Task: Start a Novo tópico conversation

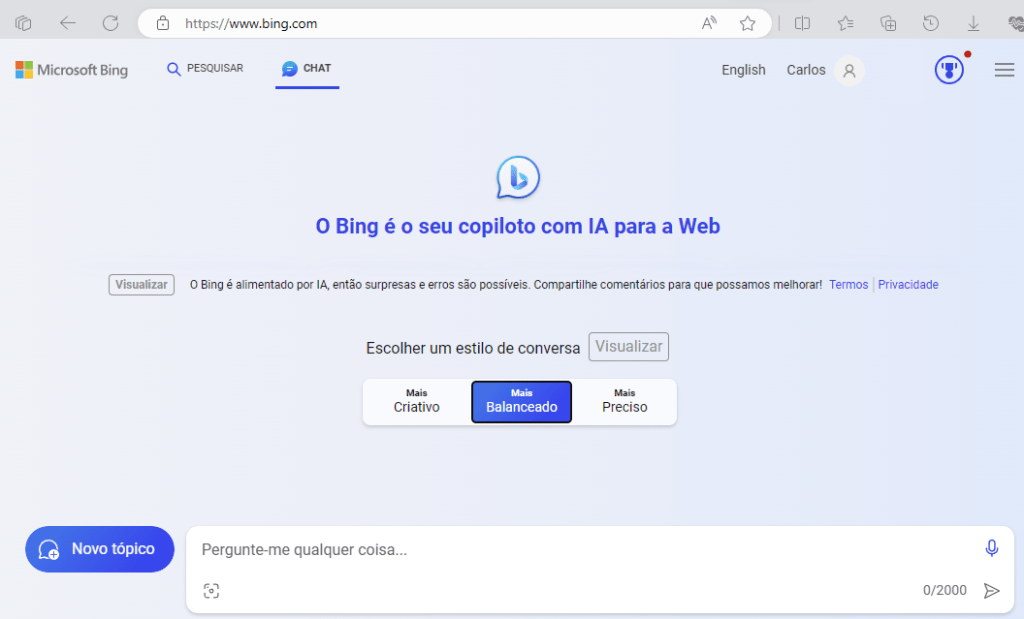Action: (100, 549)
